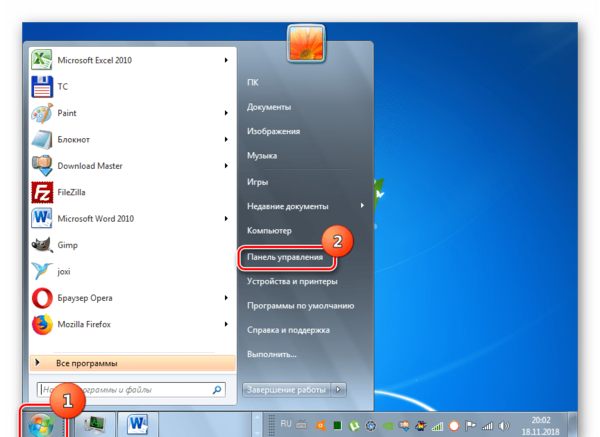Click the user account flower picture

point(306,44)
